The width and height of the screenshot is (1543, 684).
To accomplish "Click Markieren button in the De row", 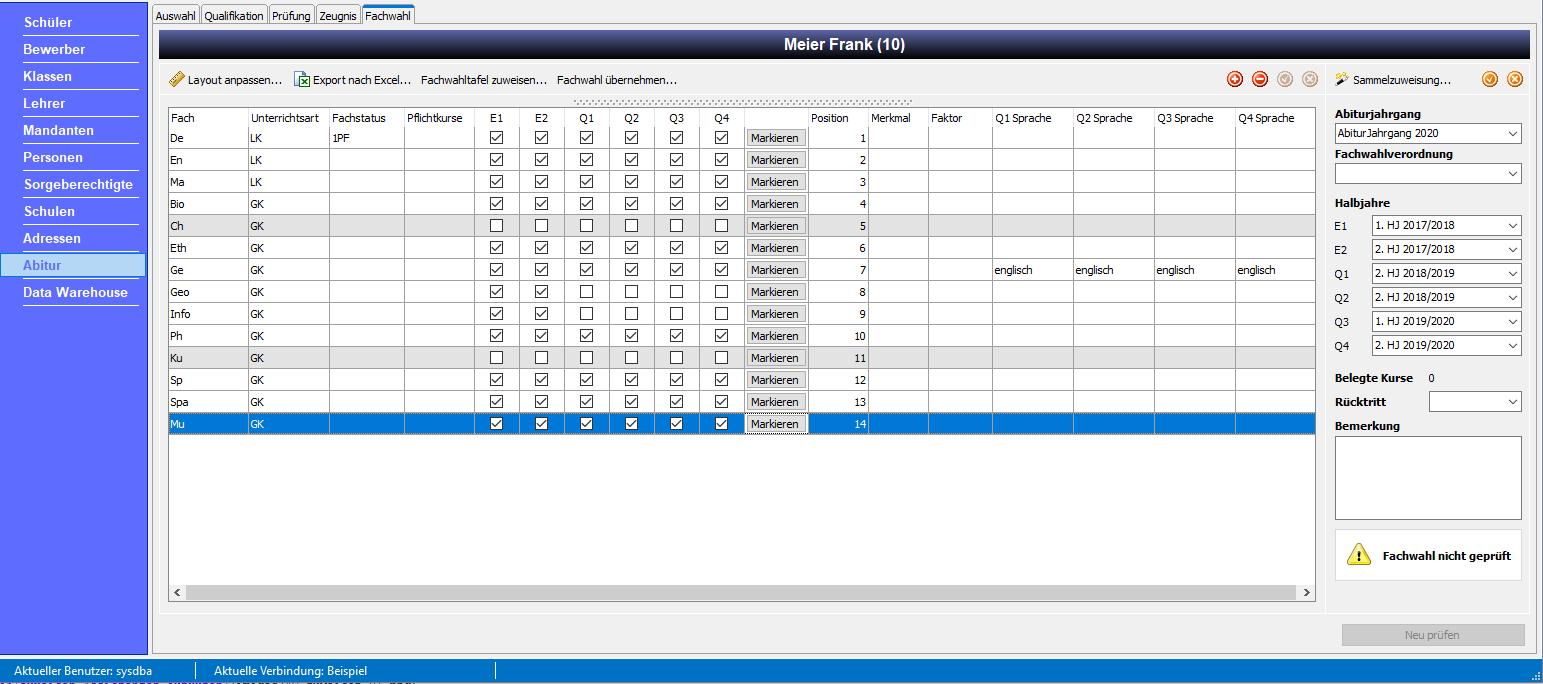I will (775, 138).
